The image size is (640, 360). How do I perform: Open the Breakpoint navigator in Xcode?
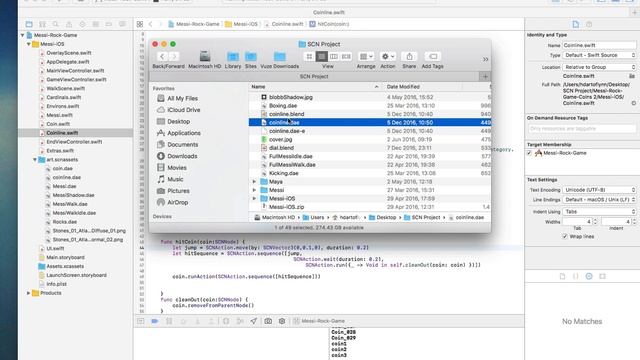tap(109, 24)
